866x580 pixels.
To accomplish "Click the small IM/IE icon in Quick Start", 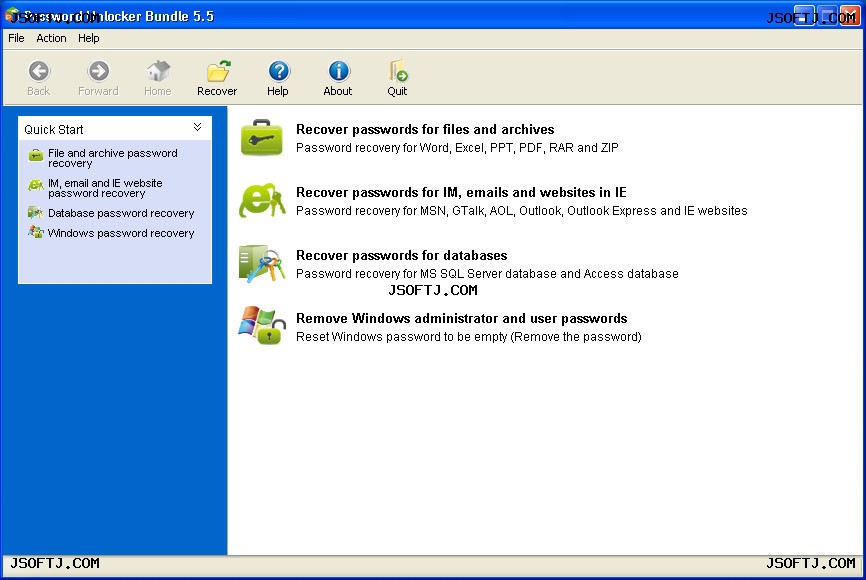I will click(35, 184).
